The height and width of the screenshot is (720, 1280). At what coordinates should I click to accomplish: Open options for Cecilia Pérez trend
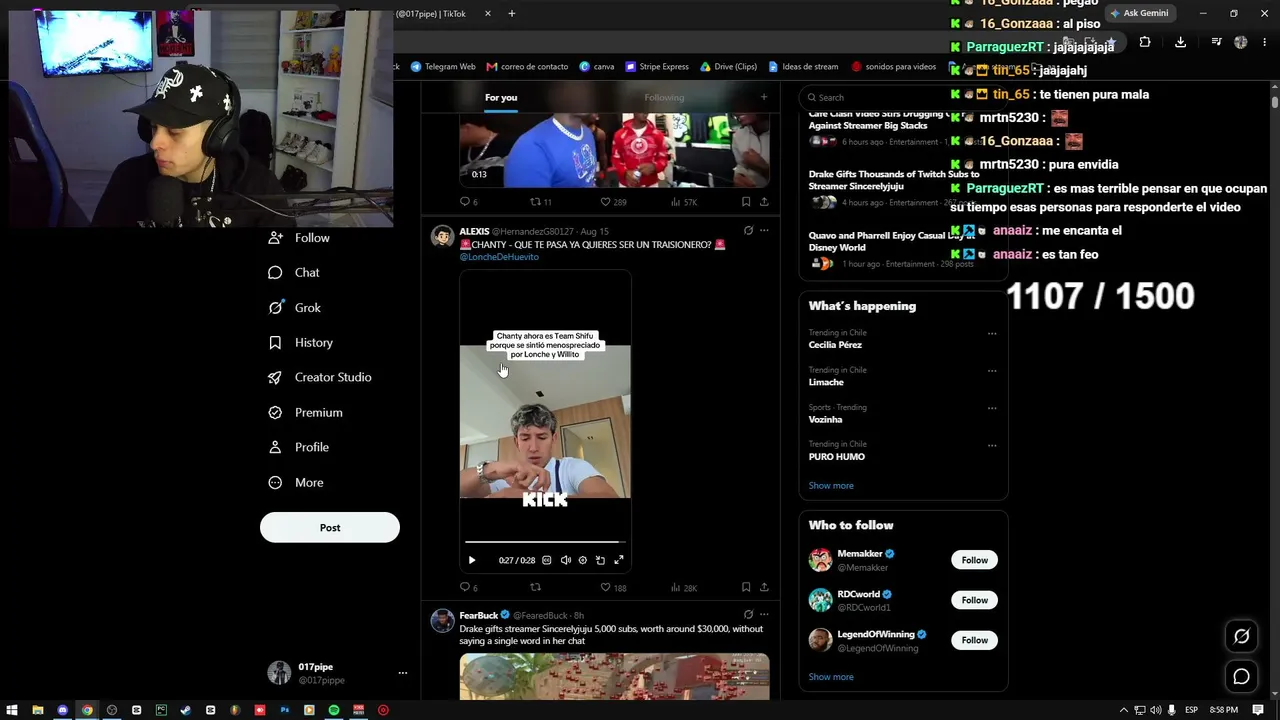click(x=992, y=334)
